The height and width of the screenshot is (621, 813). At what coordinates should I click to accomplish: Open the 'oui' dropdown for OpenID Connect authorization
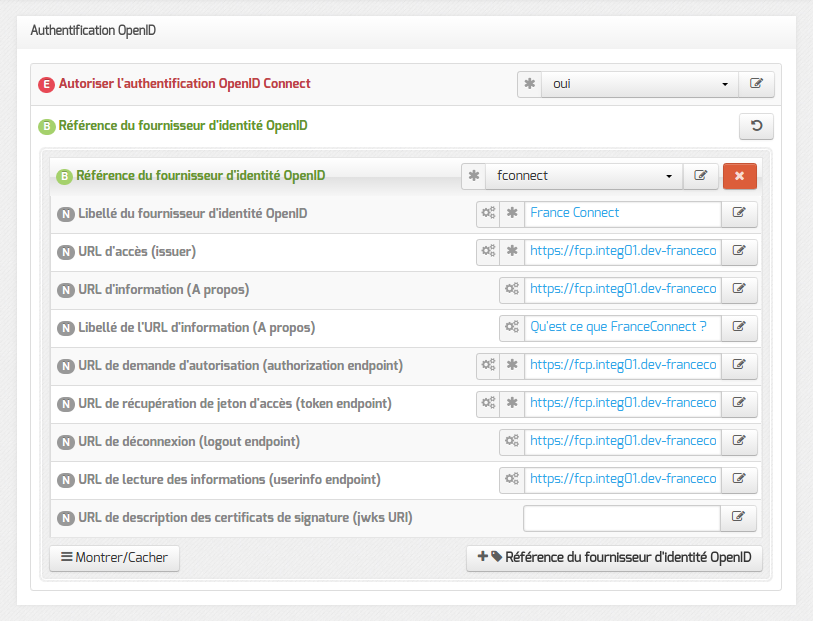[639, 84]
